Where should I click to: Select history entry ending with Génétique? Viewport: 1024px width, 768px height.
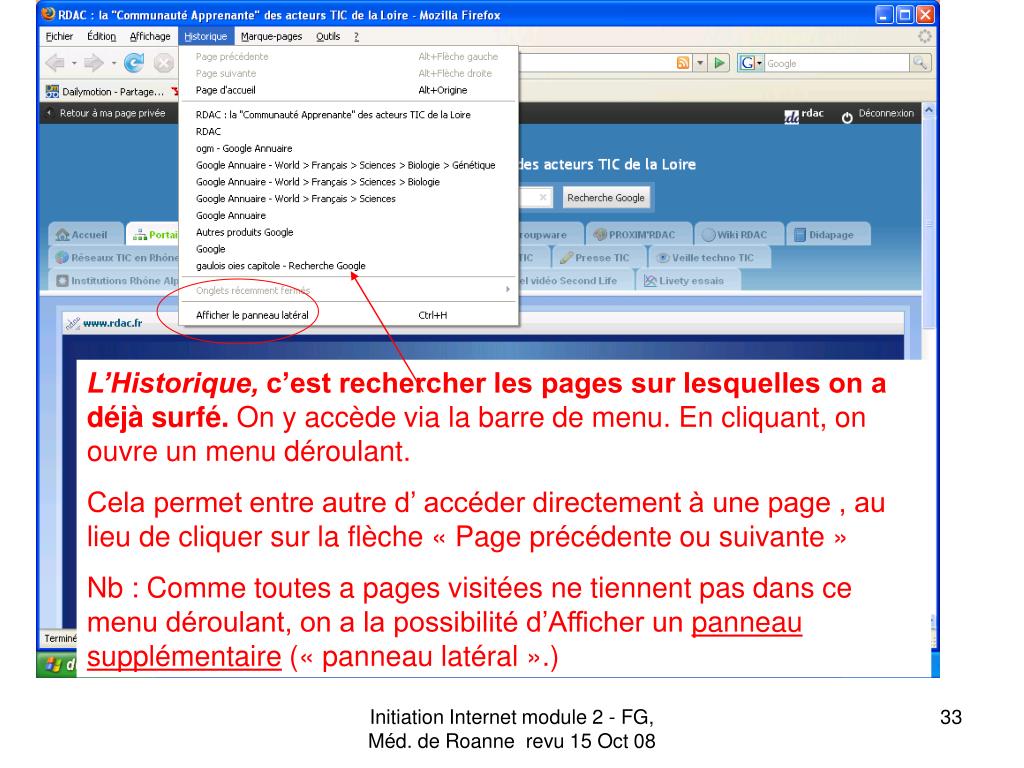[349, 165]
